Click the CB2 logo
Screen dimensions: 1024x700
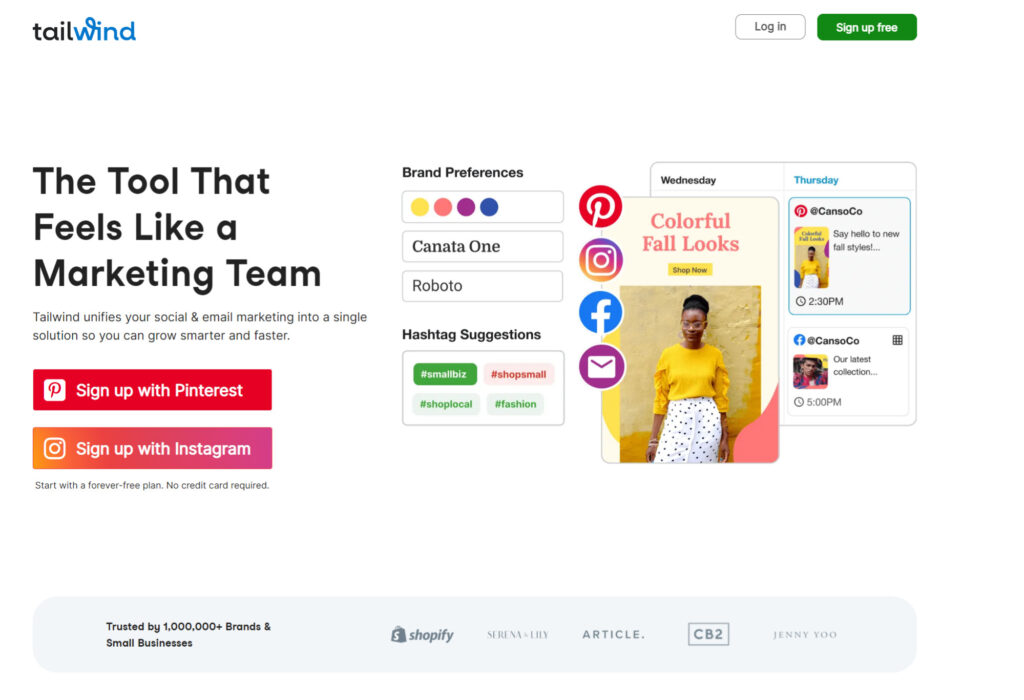click(708, 634)
